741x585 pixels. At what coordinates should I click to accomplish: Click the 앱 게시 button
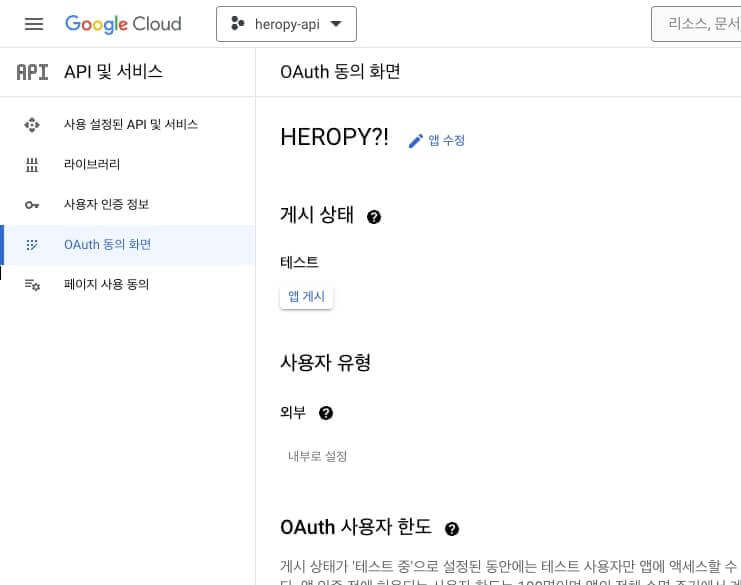(306, 296)
